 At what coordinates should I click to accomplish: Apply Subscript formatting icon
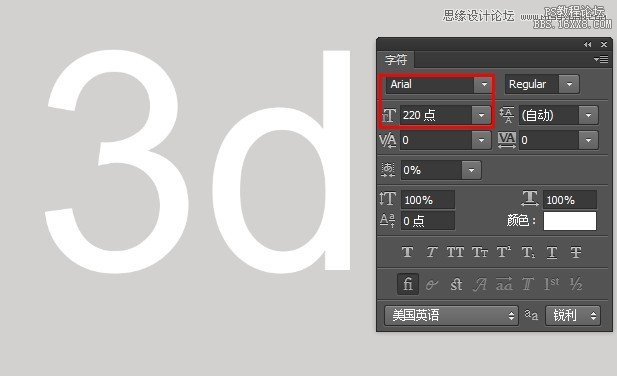[x=528, y=252]
